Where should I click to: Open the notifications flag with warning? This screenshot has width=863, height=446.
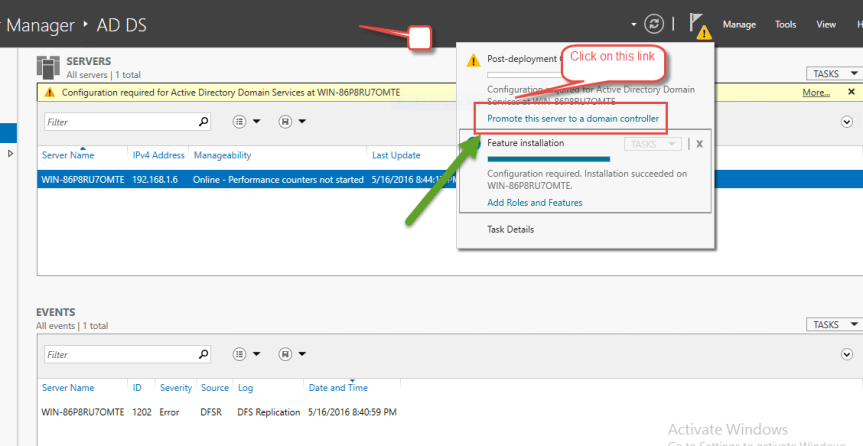[701, 25]
